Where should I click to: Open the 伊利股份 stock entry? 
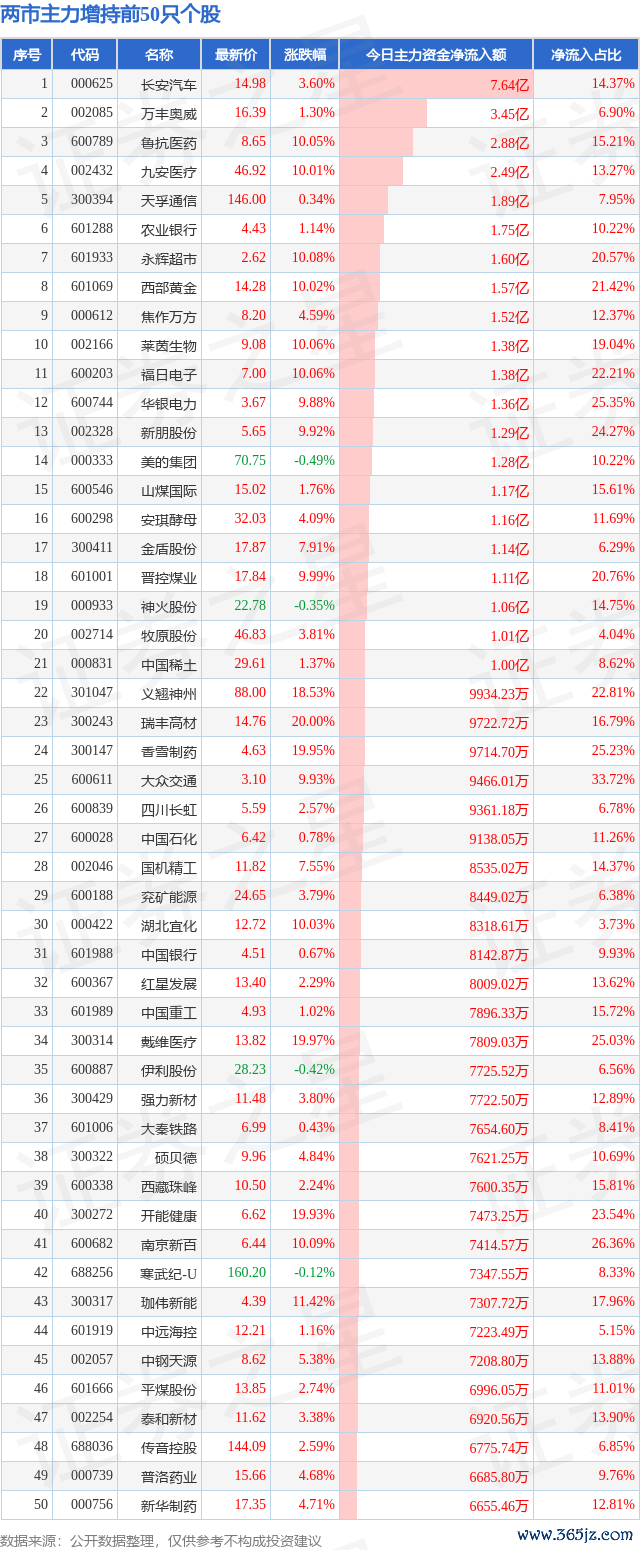tap(169, 1070)
